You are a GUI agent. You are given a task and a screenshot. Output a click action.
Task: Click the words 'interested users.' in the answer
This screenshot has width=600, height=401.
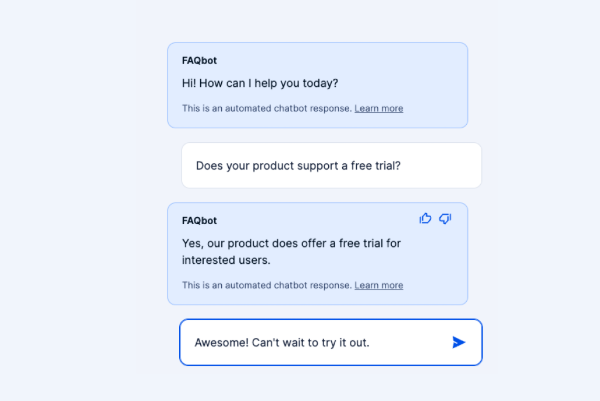pos(226,260)
